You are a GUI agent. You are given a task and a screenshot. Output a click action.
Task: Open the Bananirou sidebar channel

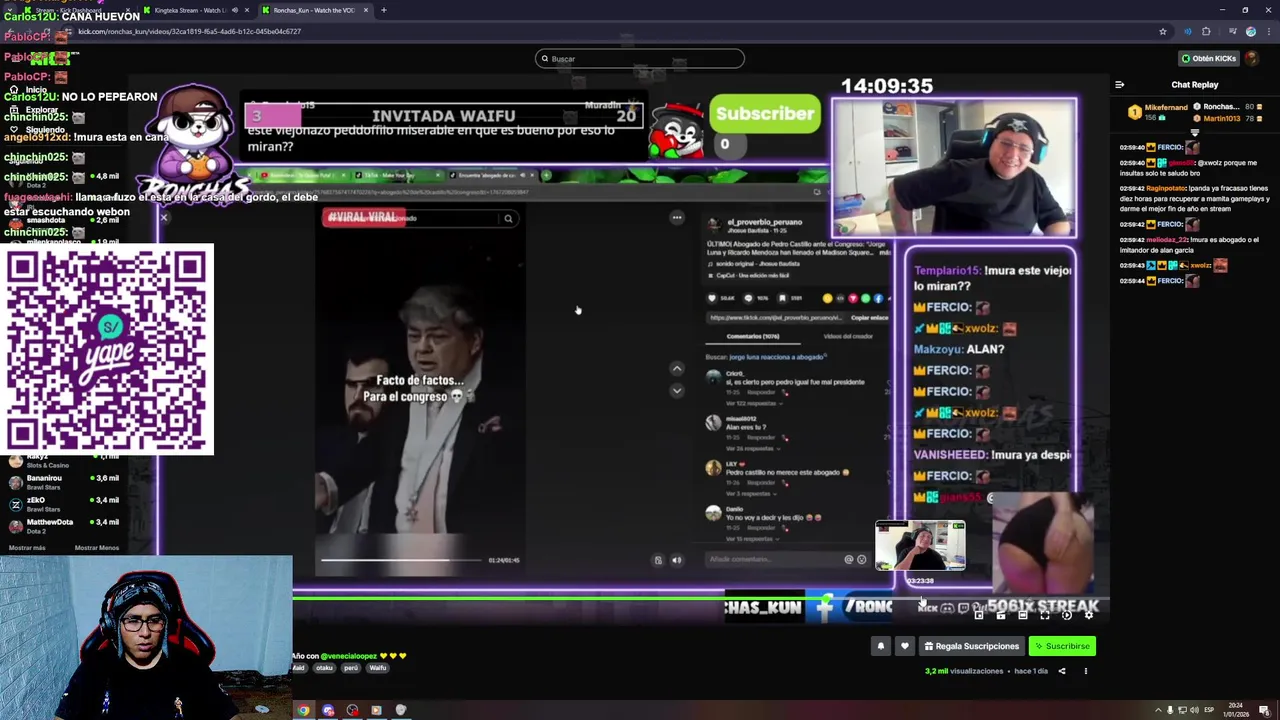(x=65, y=482)
